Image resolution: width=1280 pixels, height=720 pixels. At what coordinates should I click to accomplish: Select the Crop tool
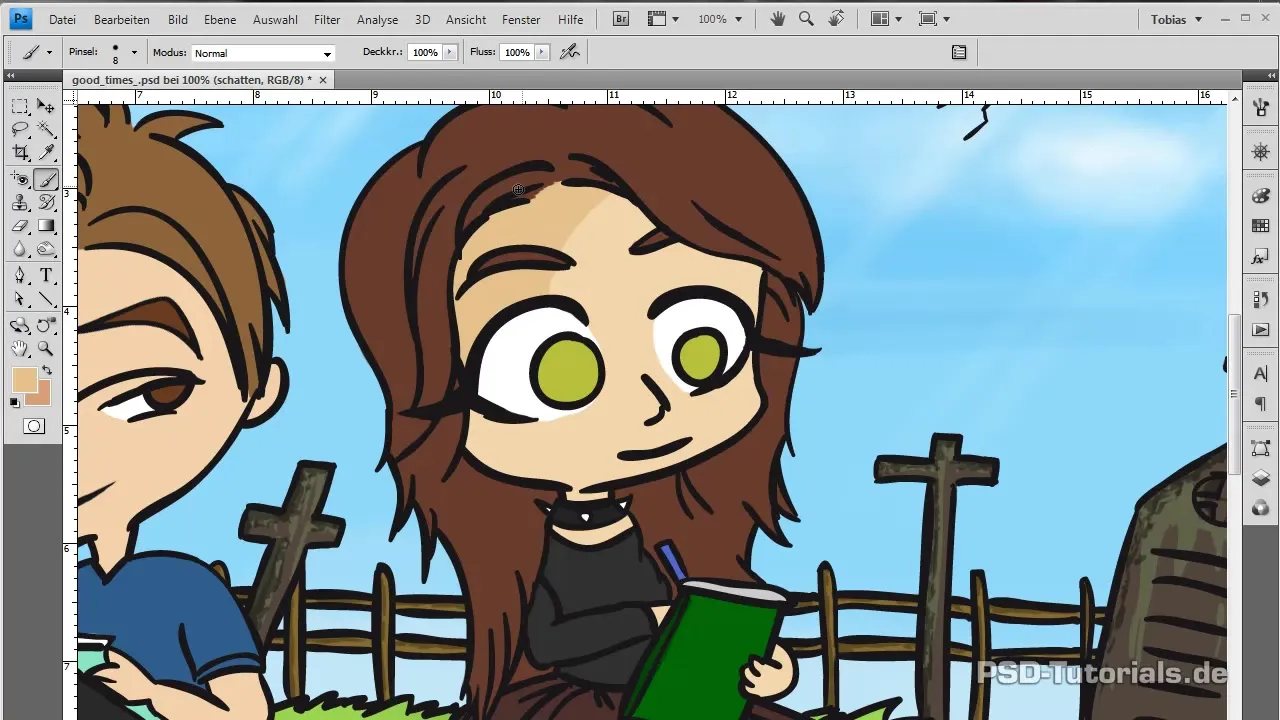[x=20, y=153]
